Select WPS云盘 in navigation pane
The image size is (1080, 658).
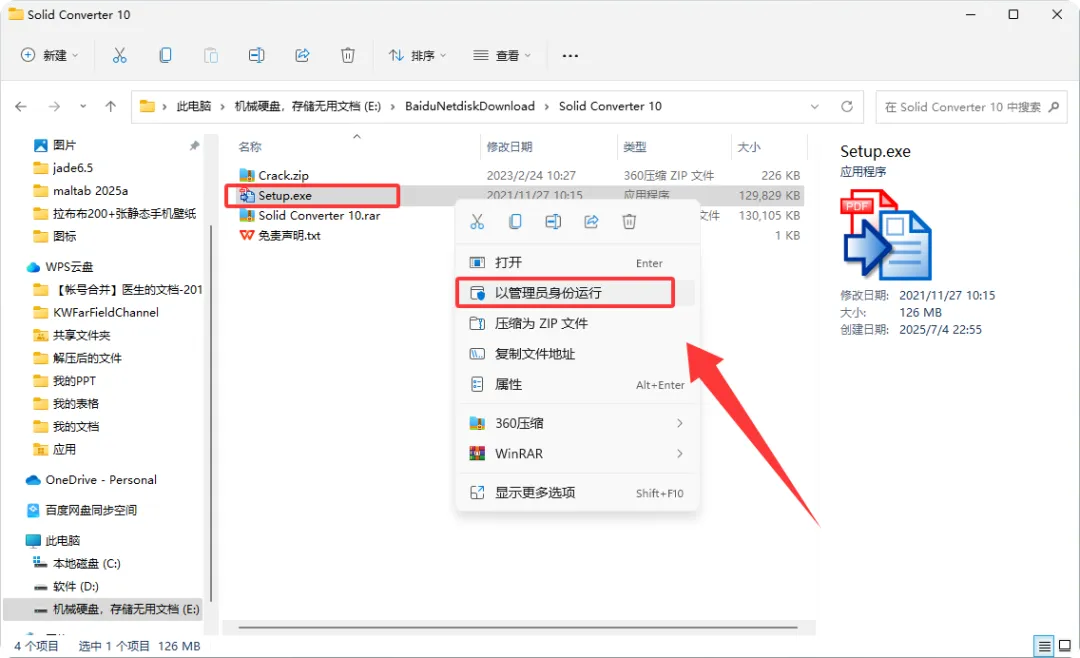[x=69, y=267]
